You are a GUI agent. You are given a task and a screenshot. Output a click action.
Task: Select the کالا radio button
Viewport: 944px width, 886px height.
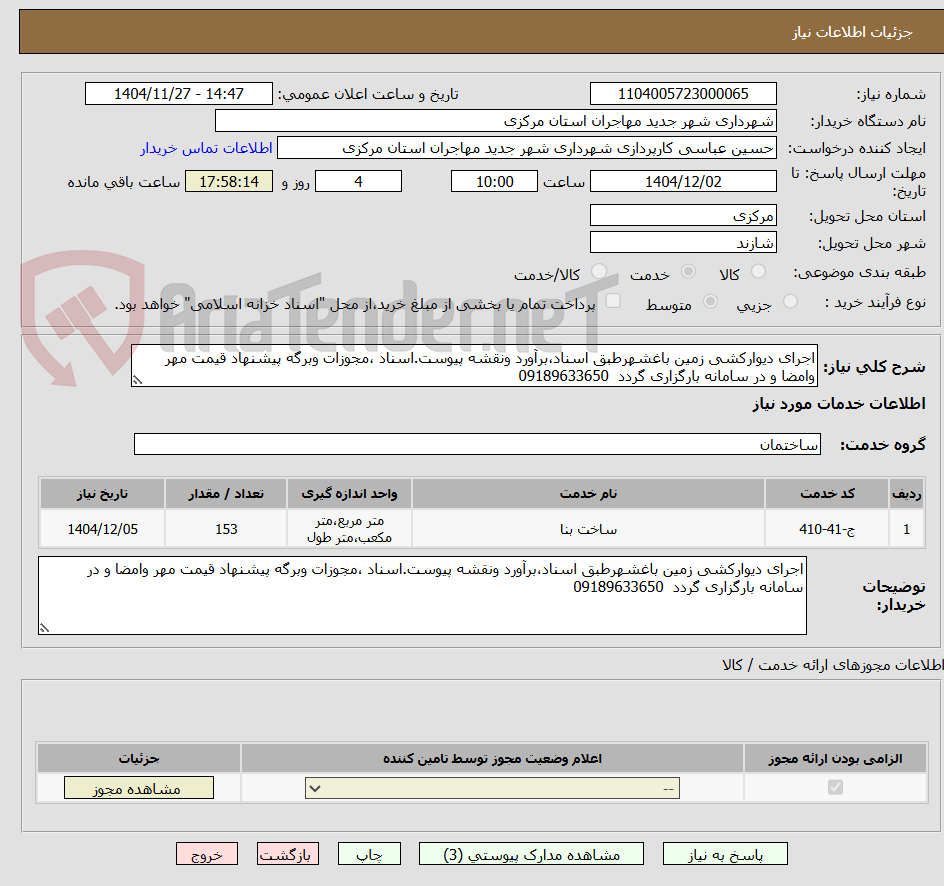coord(759,272)
